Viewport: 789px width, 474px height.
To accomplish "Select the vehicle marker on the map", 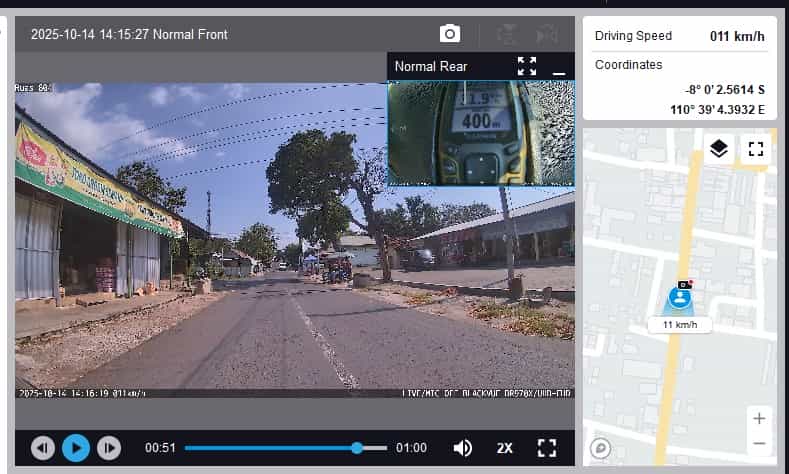I will tap(680, 297).
